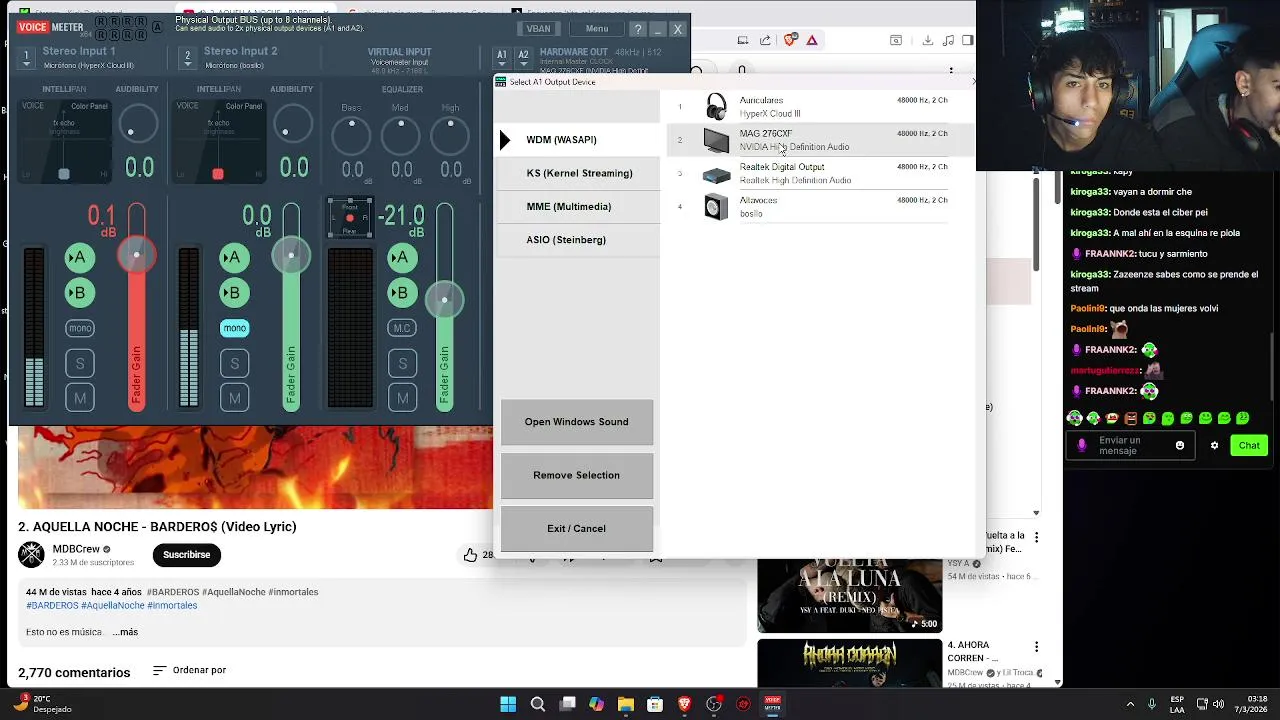Select MME (Multimedia) driver
Screen dimensions: 1280x720
click(x=577, y=206)
